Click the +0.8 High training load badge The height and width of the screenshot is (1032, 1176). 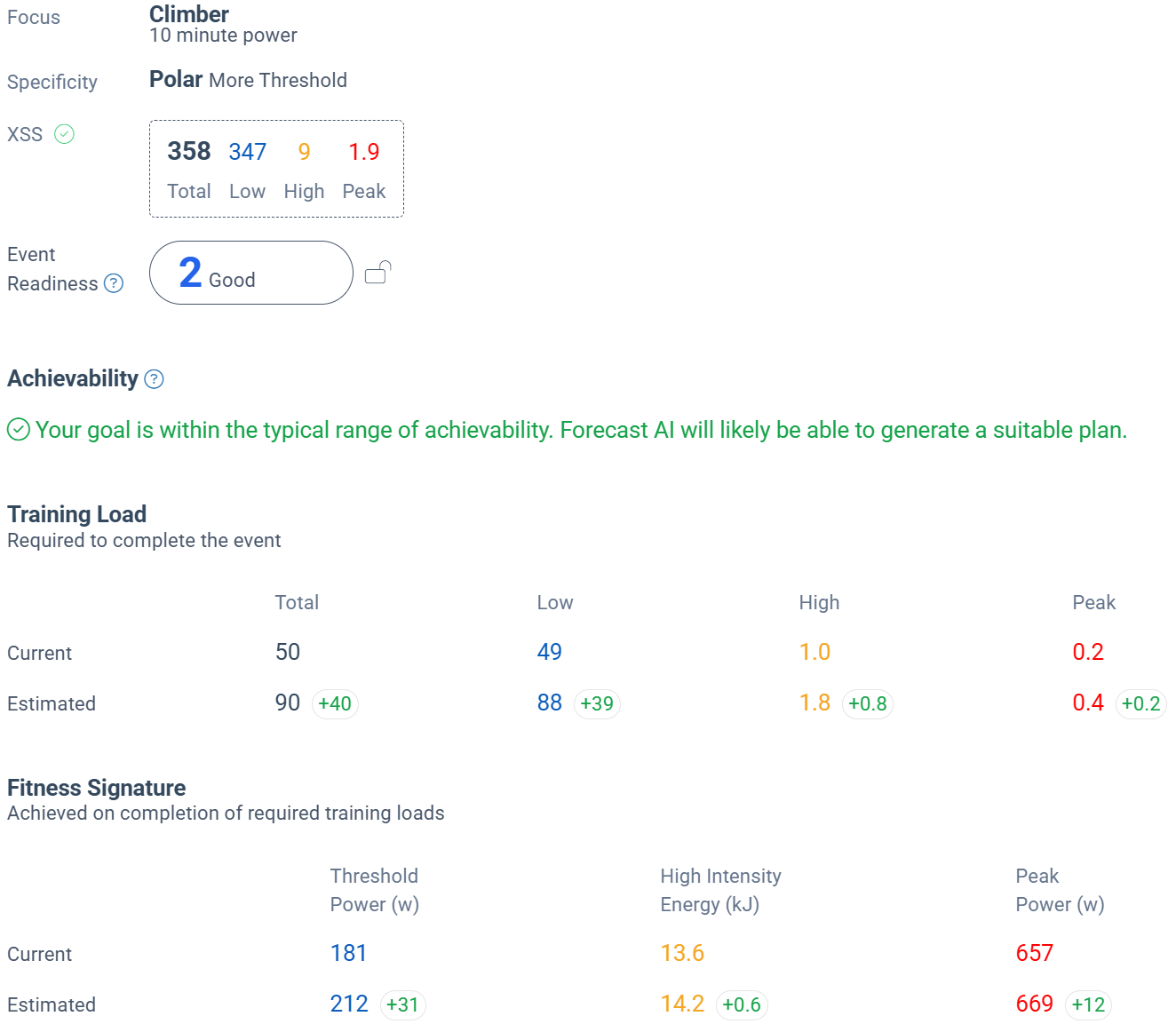tap(867, 703)
